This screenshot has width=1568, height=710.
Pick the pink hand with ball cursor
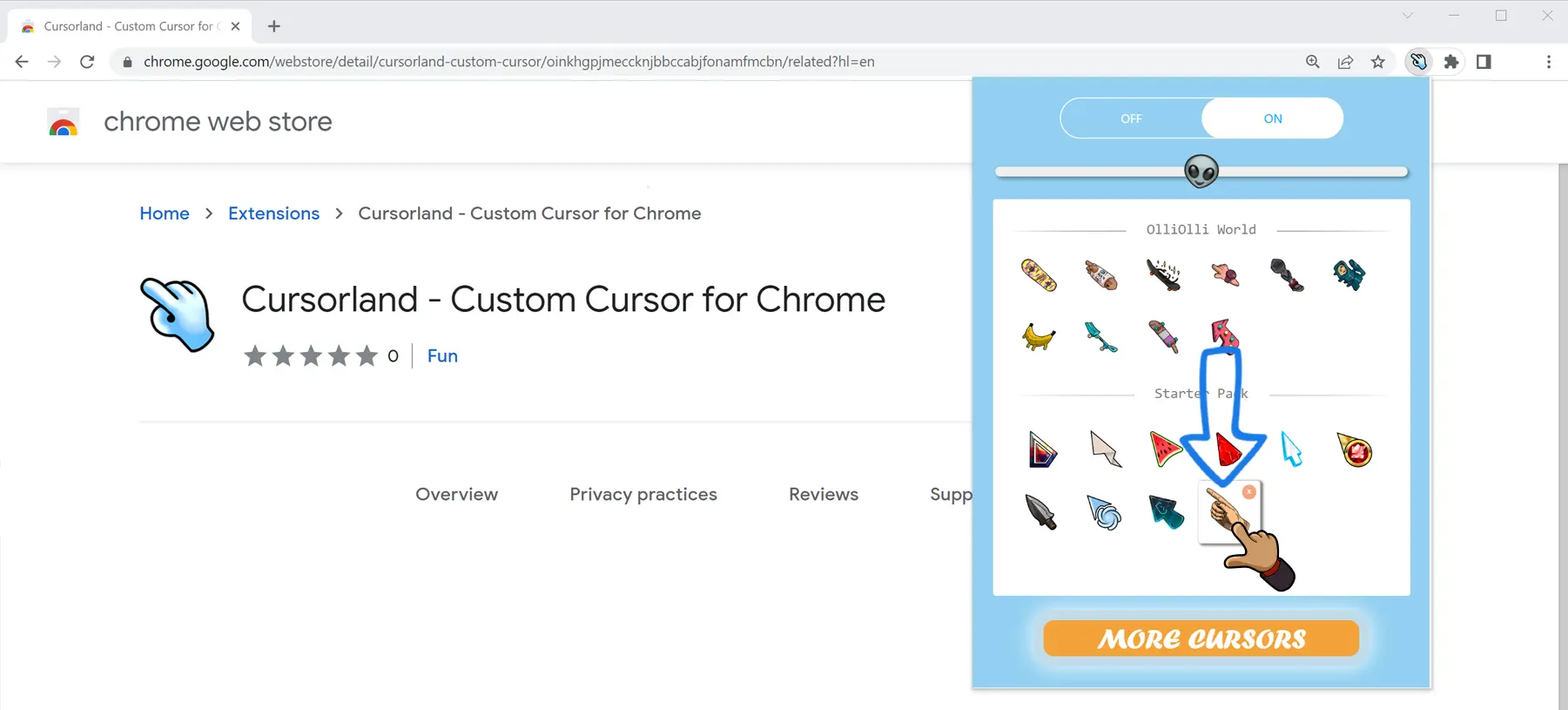1226,275
